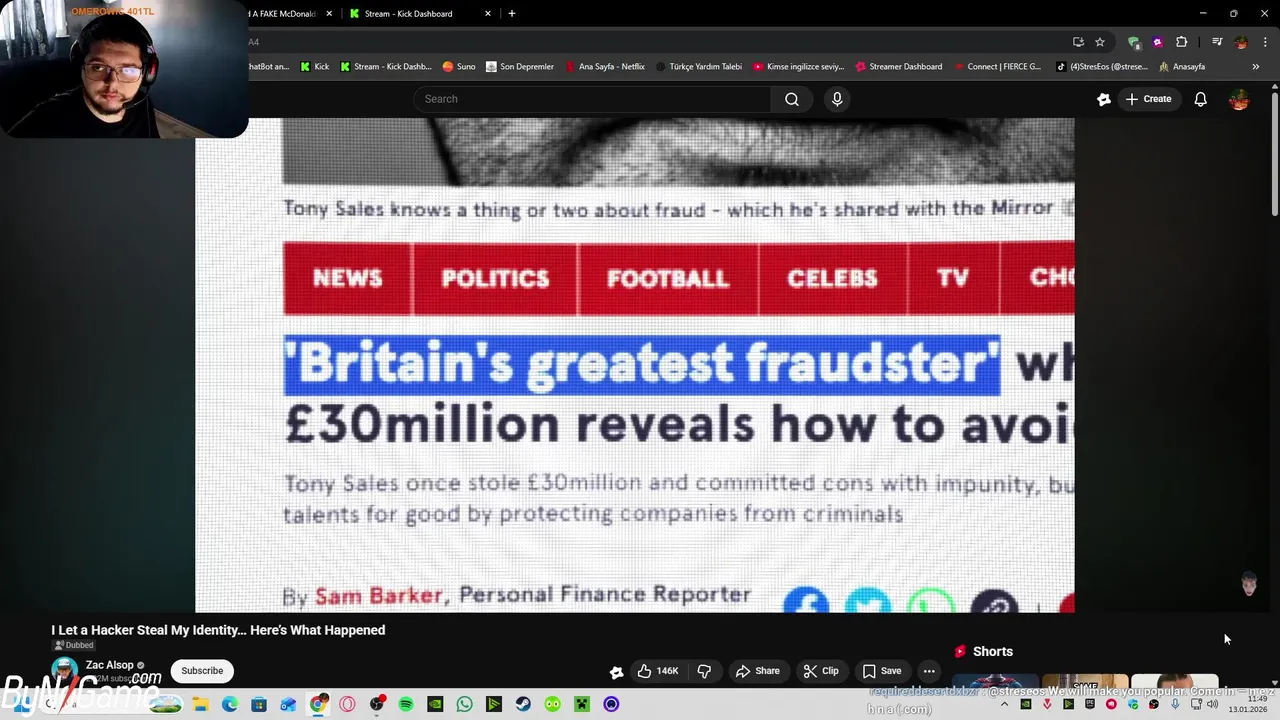Open the Streamer Dashboard bookmark
Image resolution: width=1280 pixels, height=720 pixels.
(x=898, y=67)
